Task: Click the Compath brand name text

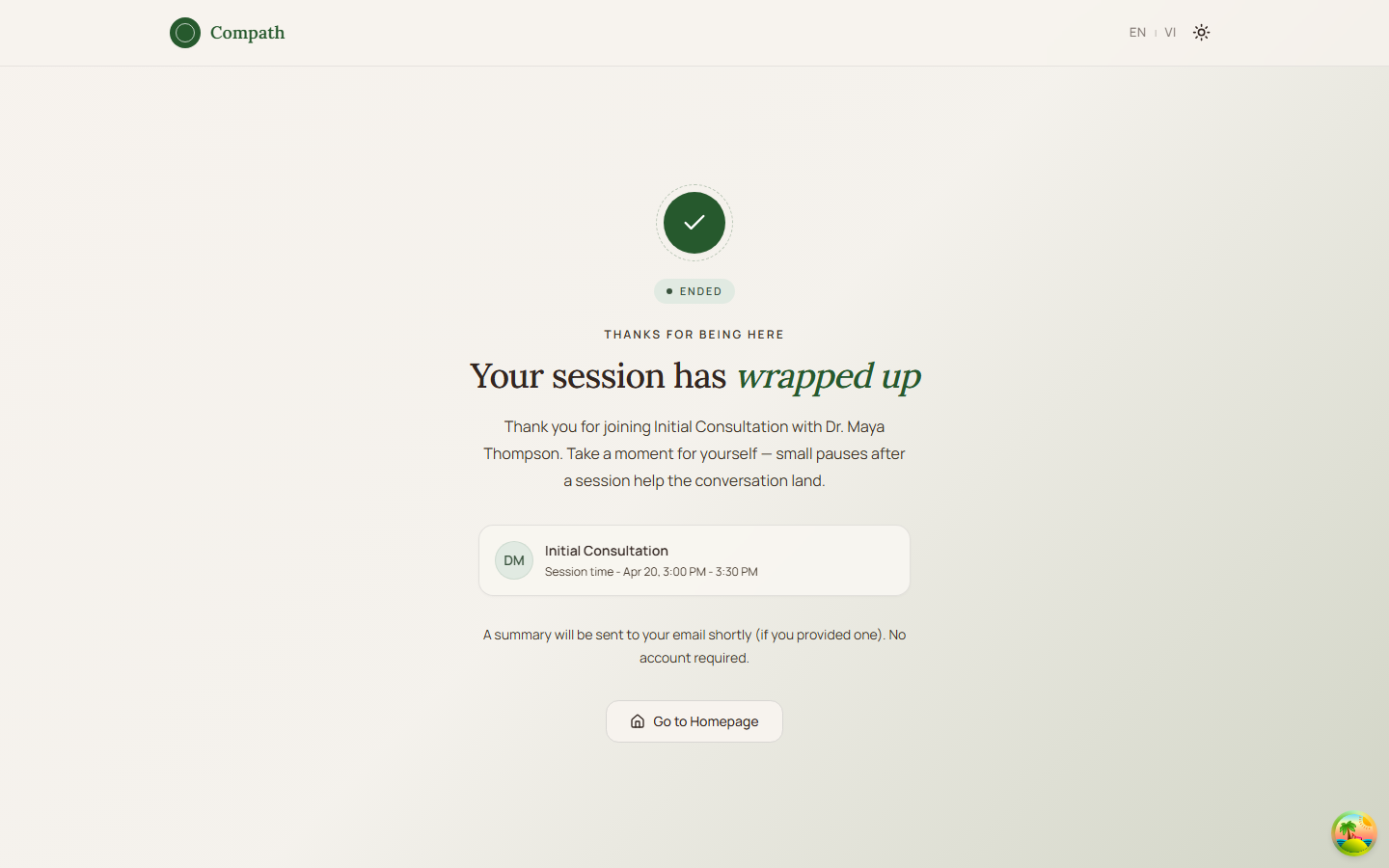Action: [x=247, y=33]
